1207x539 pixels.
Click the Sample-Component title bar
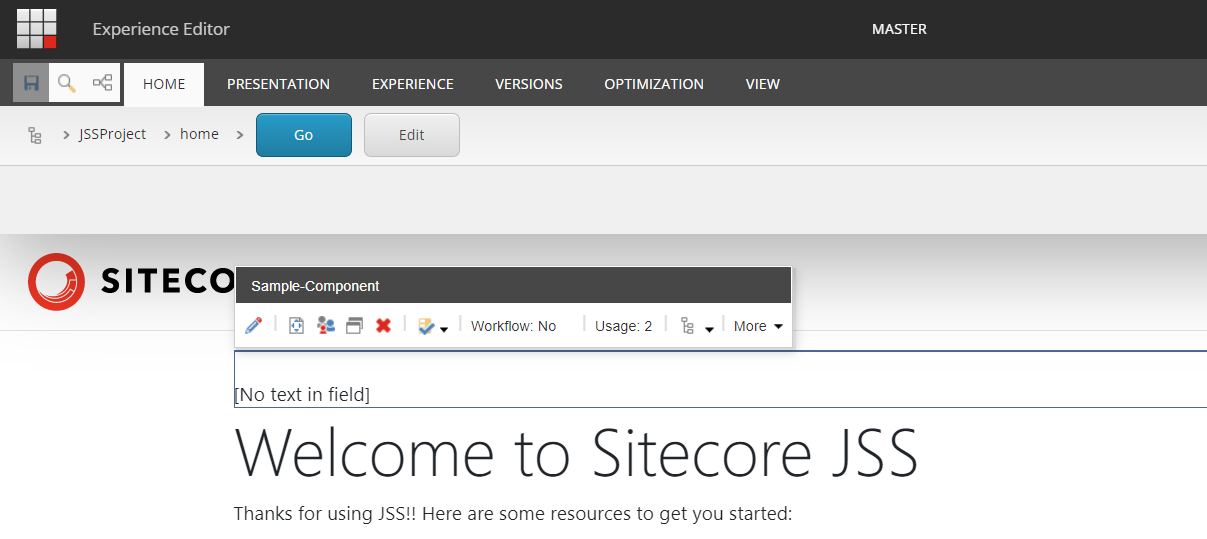tap(514, 286)
